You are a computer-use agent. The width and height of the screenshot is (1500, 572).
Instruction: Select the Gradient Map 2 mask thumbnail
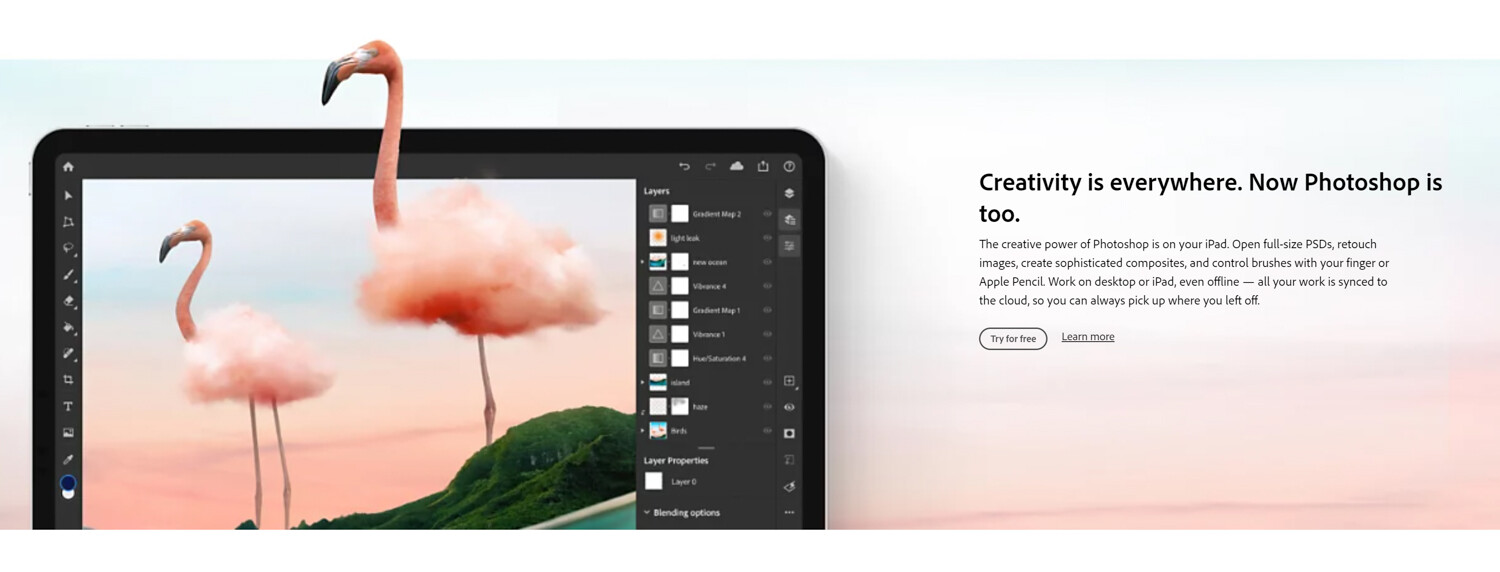[680, 214]
